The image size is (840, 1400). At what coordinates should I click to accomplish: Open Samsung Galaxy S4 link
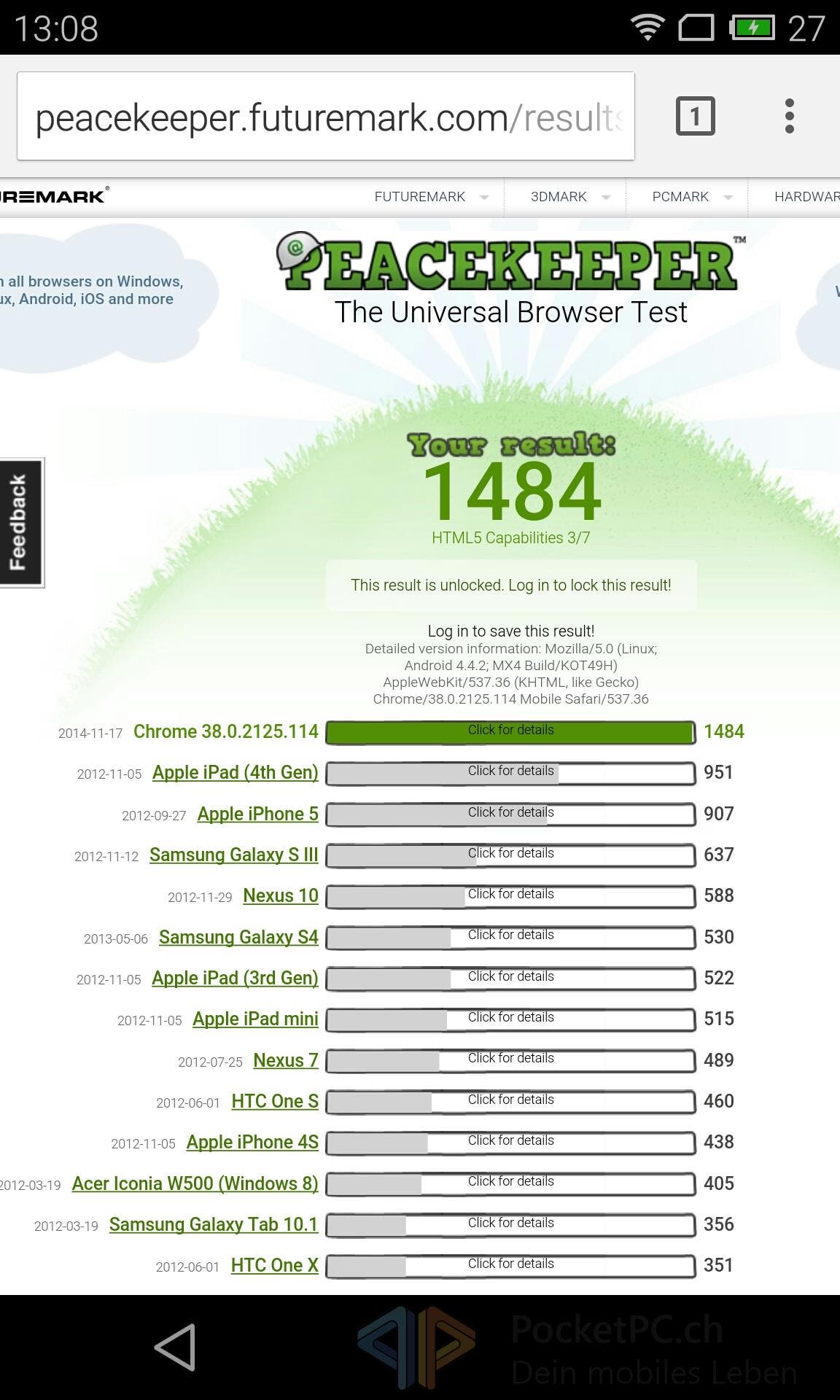[239, 937]
